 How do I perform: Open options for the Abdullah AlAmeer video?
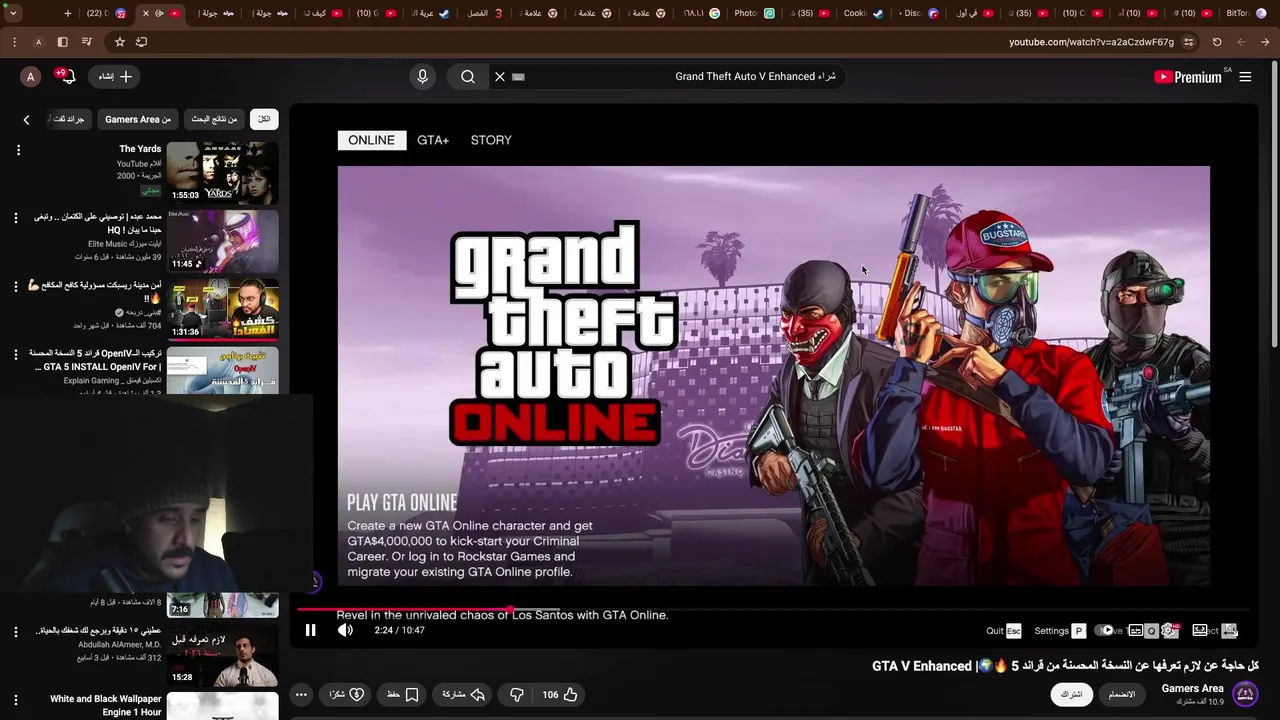click(16, 632)
